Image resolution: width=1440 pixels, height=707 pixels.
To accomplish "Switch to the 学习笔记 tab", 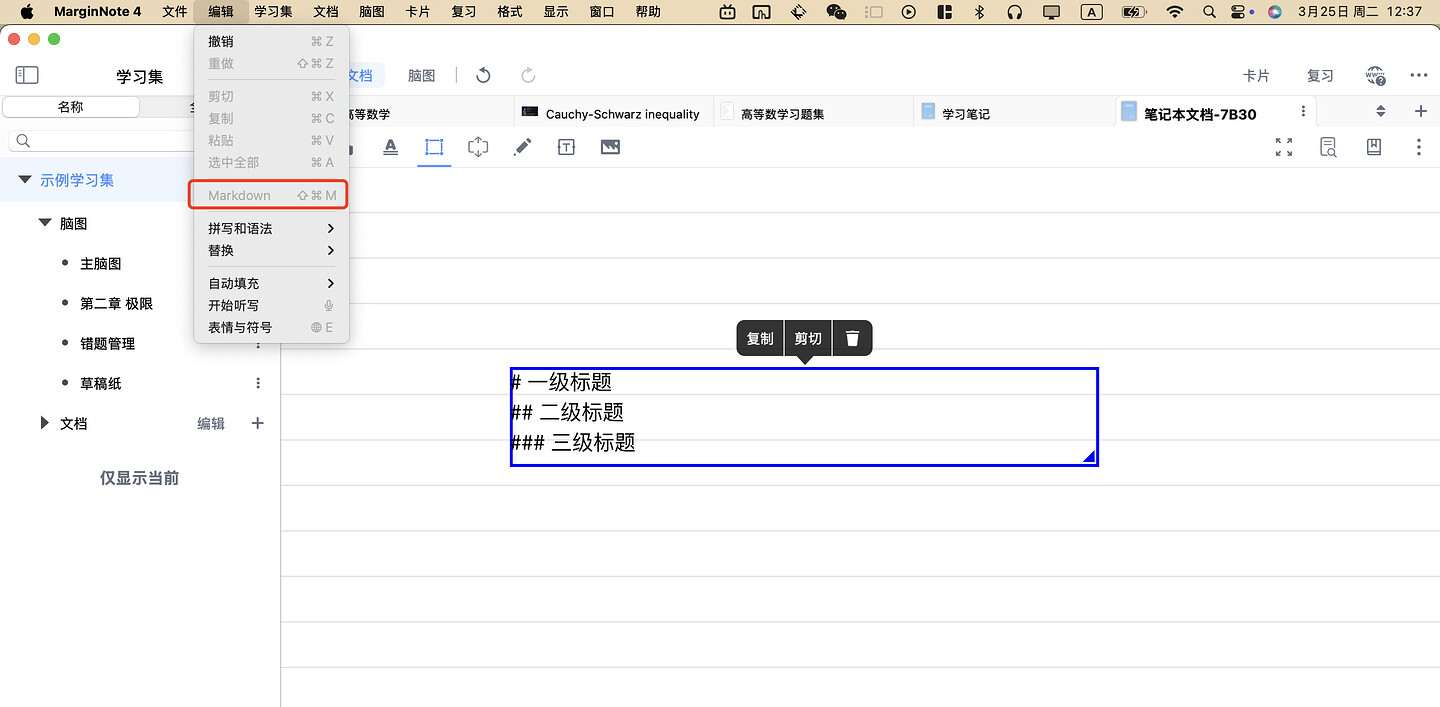I will pyautogui.click(x=1014, y=114).
